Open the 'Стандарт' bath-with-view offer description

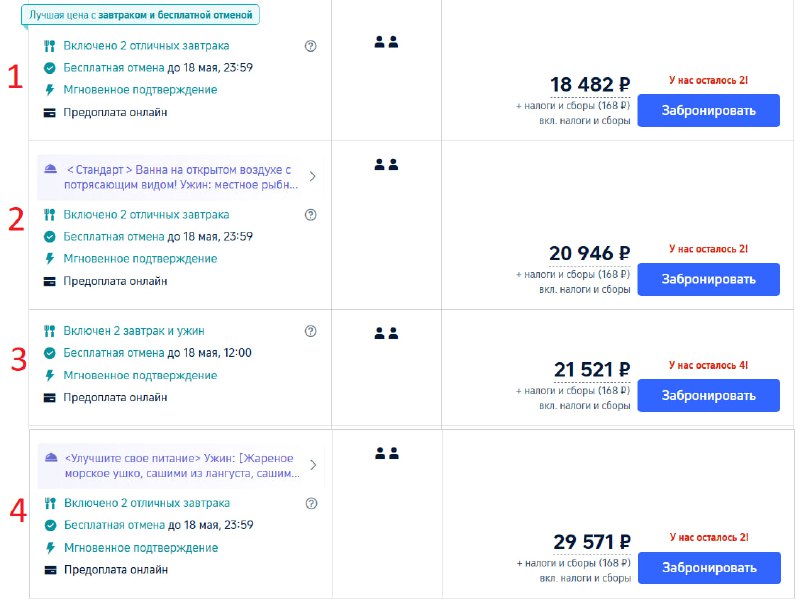[x=180, y=177]
